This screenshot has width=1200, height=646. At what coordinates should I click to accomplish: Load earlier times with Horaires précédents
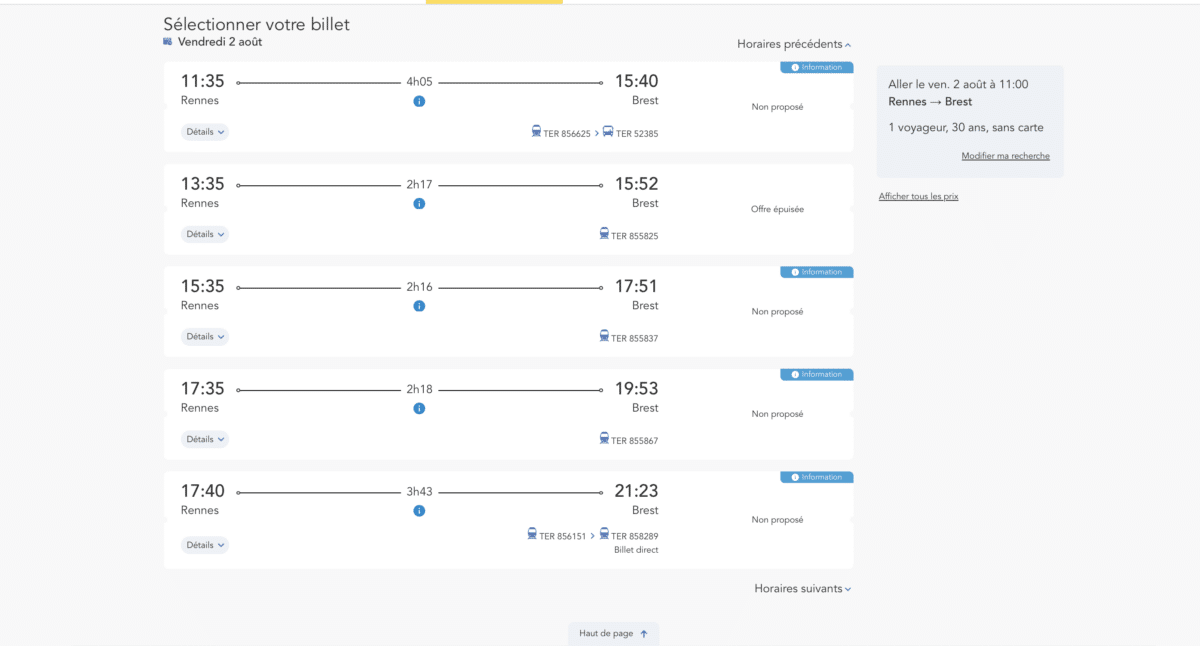click(x=794, y=44)
